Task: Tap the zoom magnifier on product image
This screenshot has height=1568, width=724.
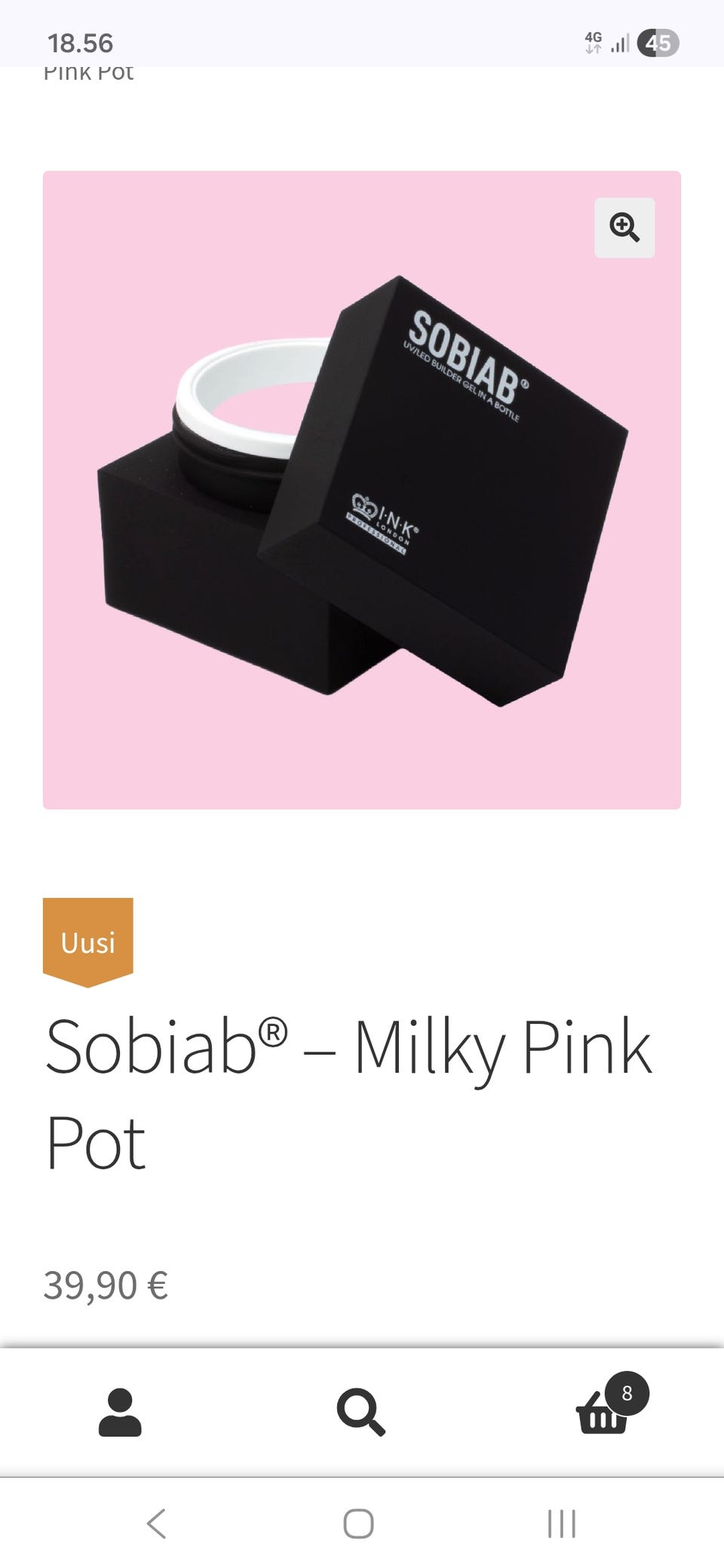Action: click(624, 228)
